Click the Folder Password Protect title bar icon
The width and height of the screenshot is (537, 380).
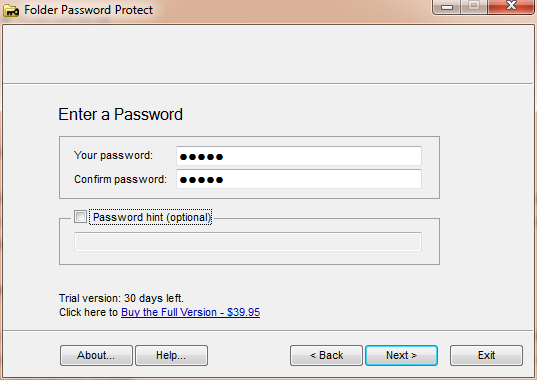click(11, 10)
